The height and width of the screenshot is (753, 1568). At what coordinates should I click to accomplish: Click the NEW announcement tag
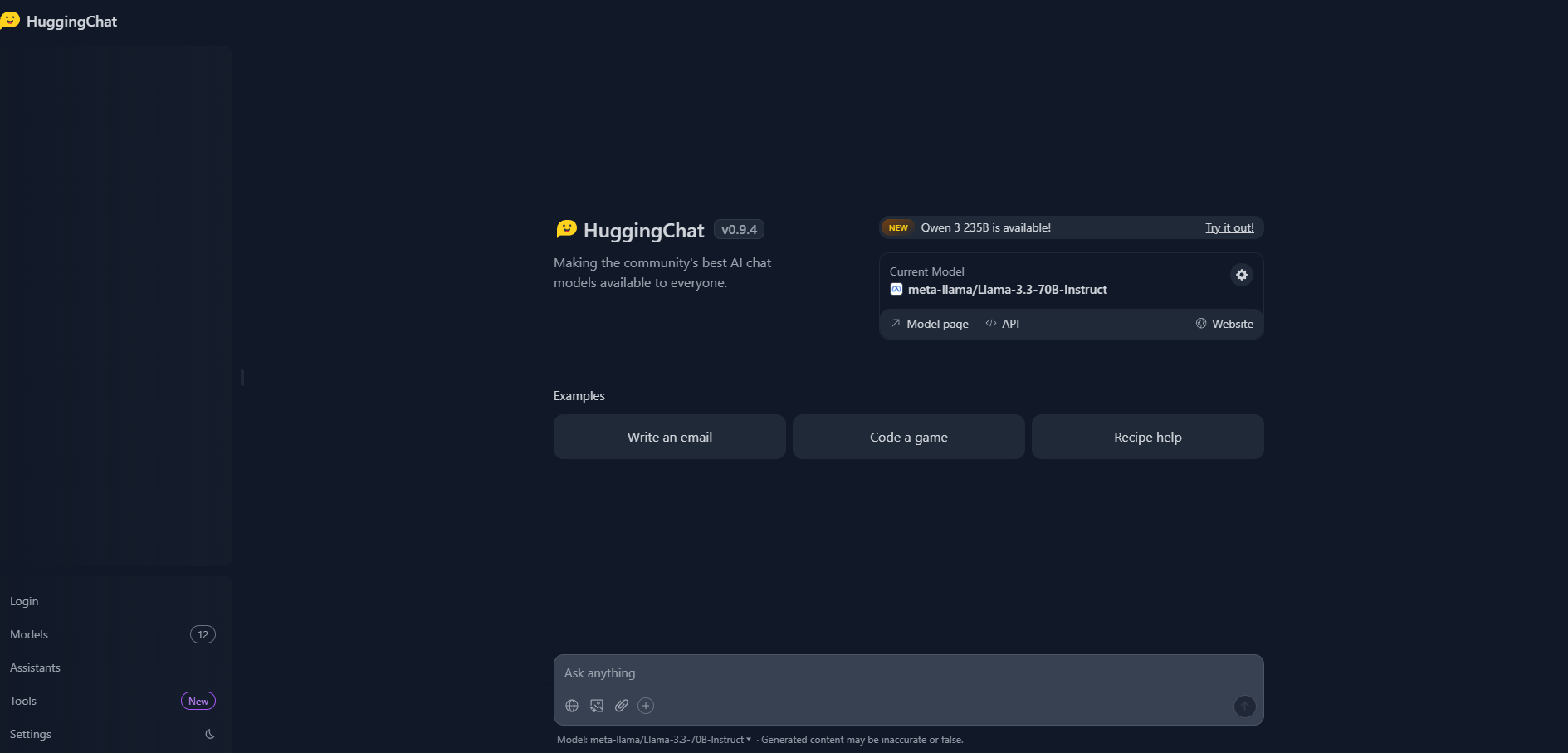click(898, 227)
